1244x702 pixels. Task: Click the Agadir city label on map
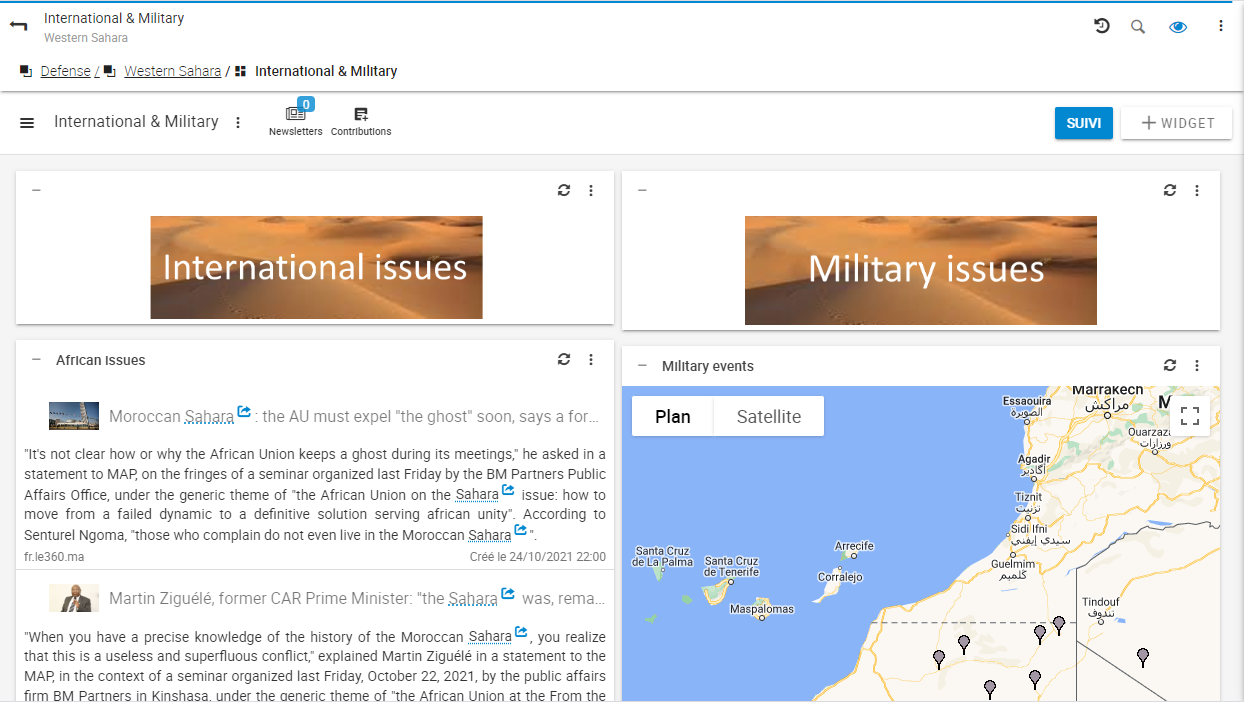[1034, 464]
